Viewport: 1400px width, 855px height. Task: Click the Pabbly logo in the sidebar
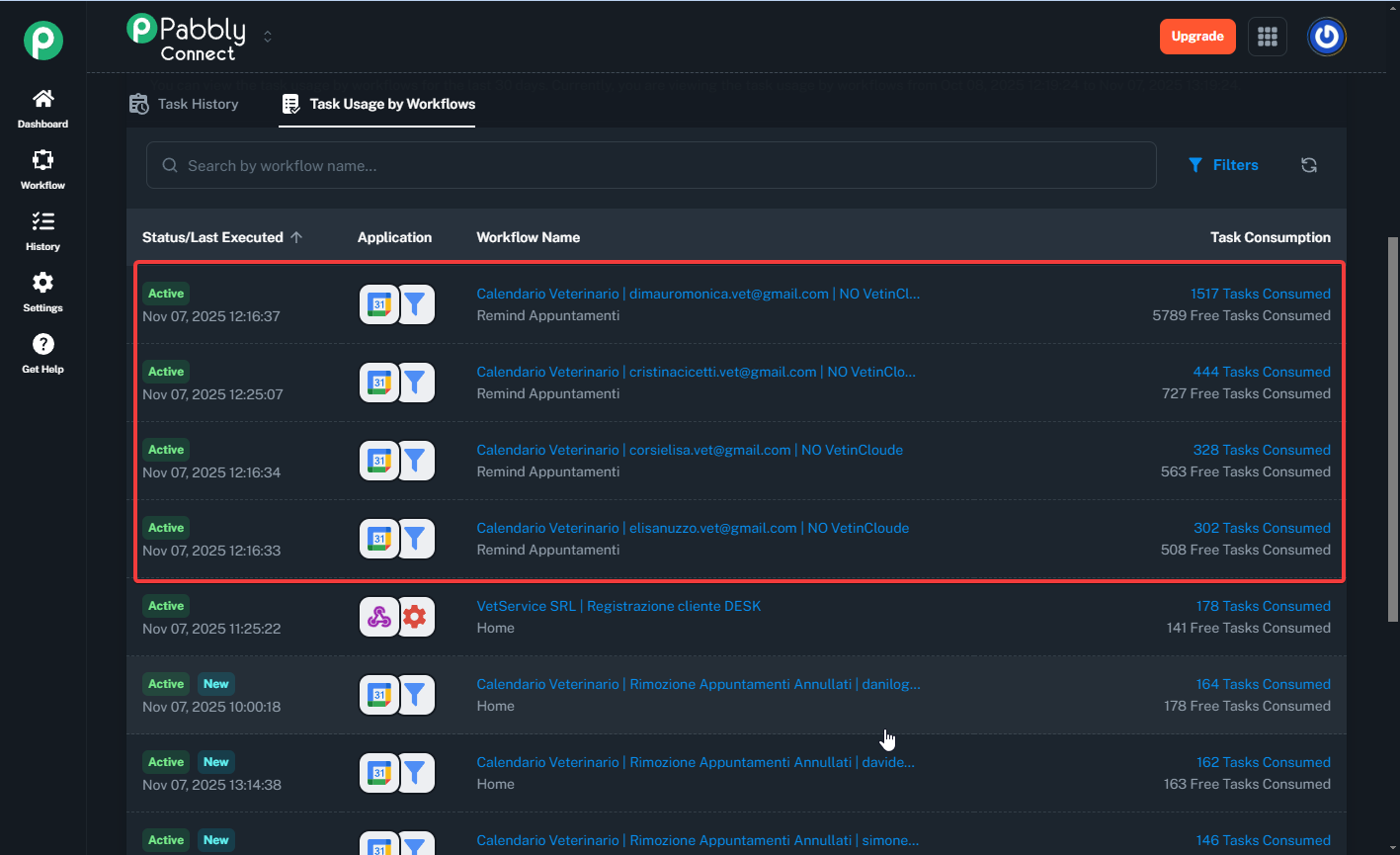(43, 41)
